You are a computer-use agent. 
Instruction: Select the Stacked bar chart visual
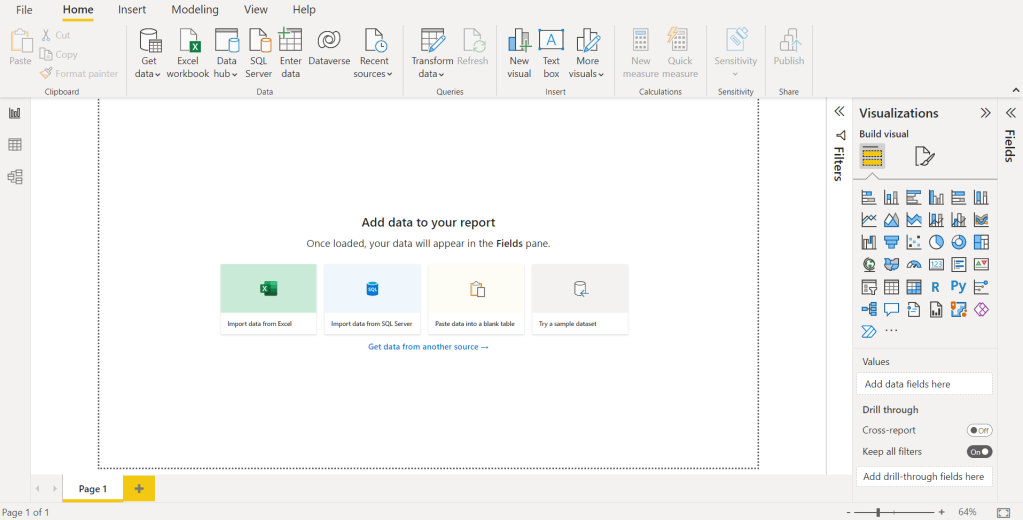[868, 197]
